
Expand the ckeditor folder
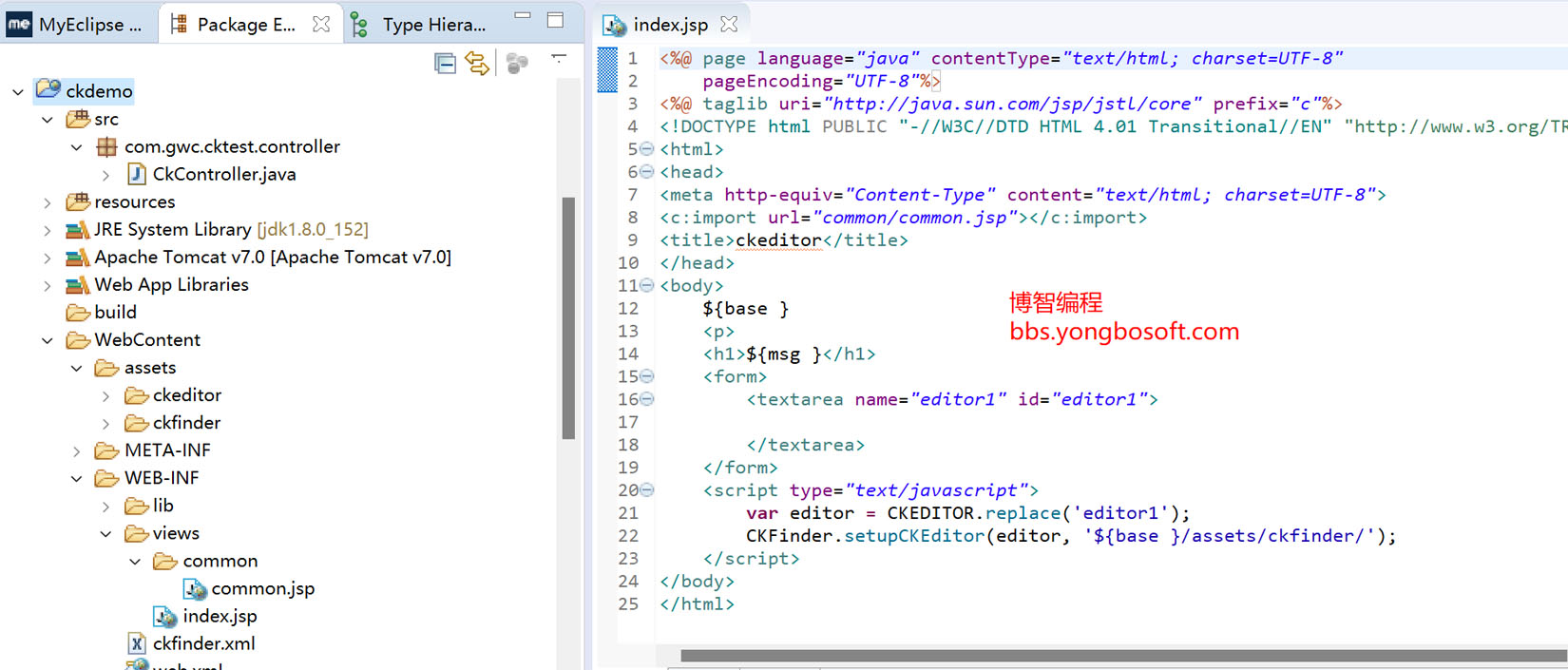pos(105,395)
